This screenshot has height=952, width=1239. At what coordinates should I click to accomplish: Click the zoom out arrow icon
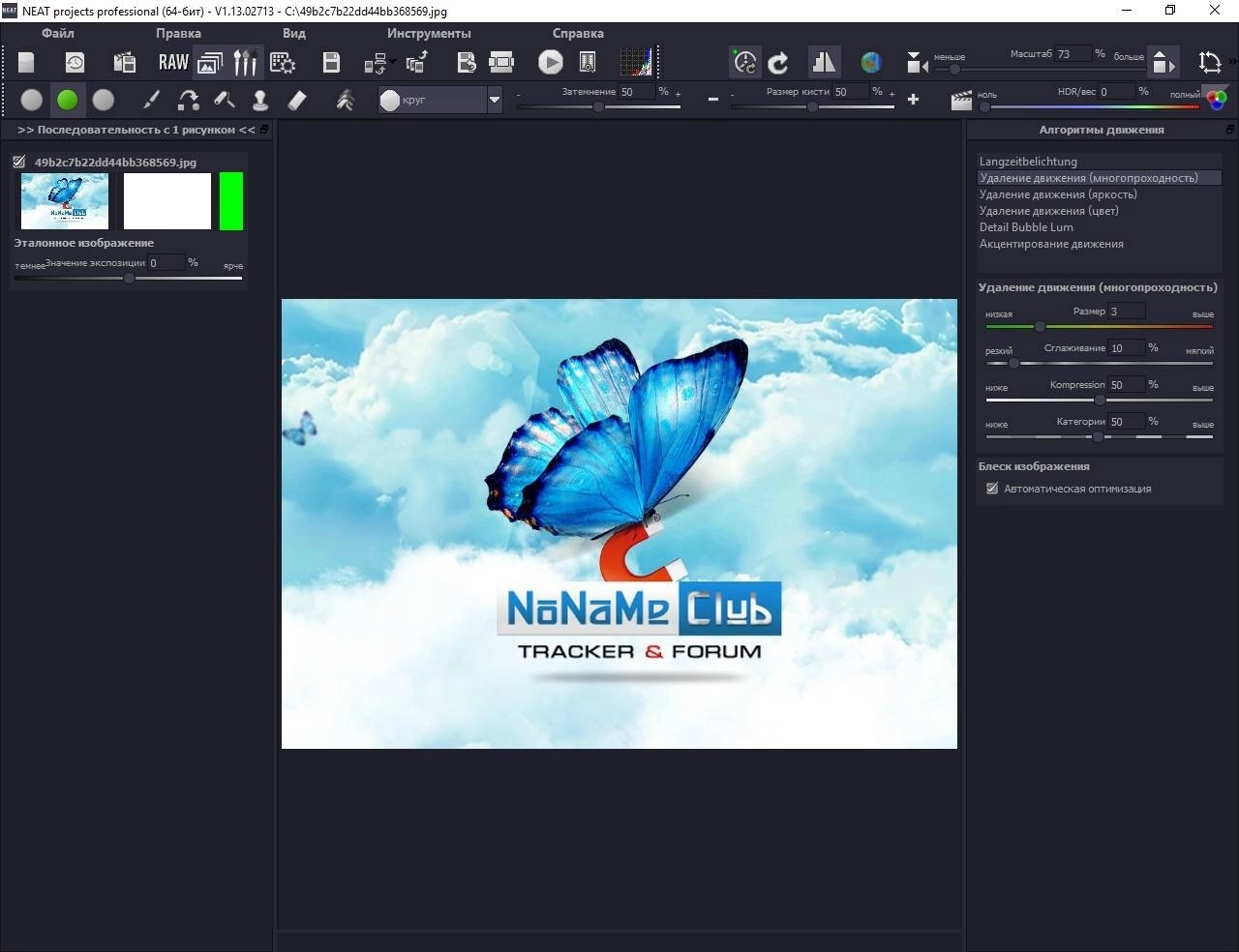[x=917, y=64]
